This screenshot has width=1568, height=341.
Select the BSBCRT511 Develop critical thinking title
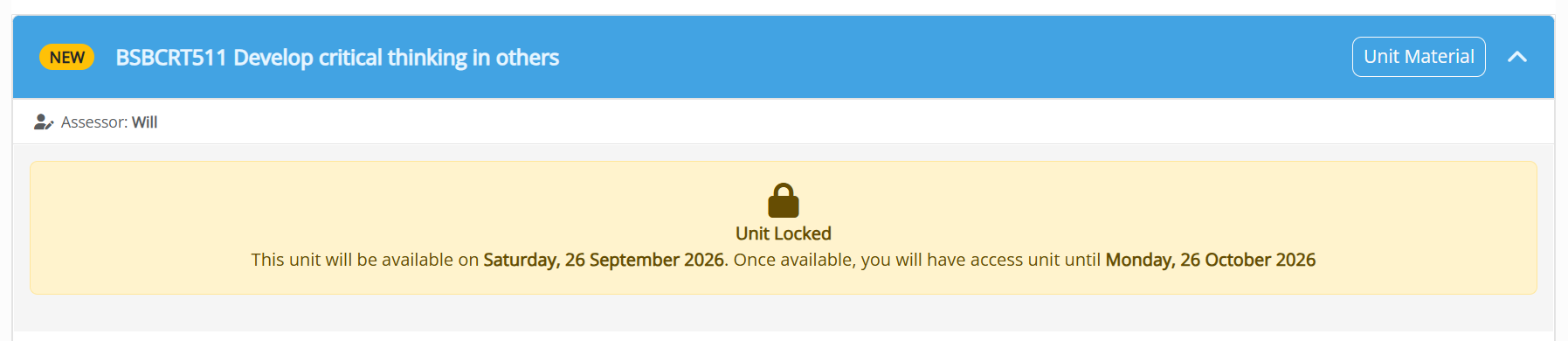tap(337, 58)
